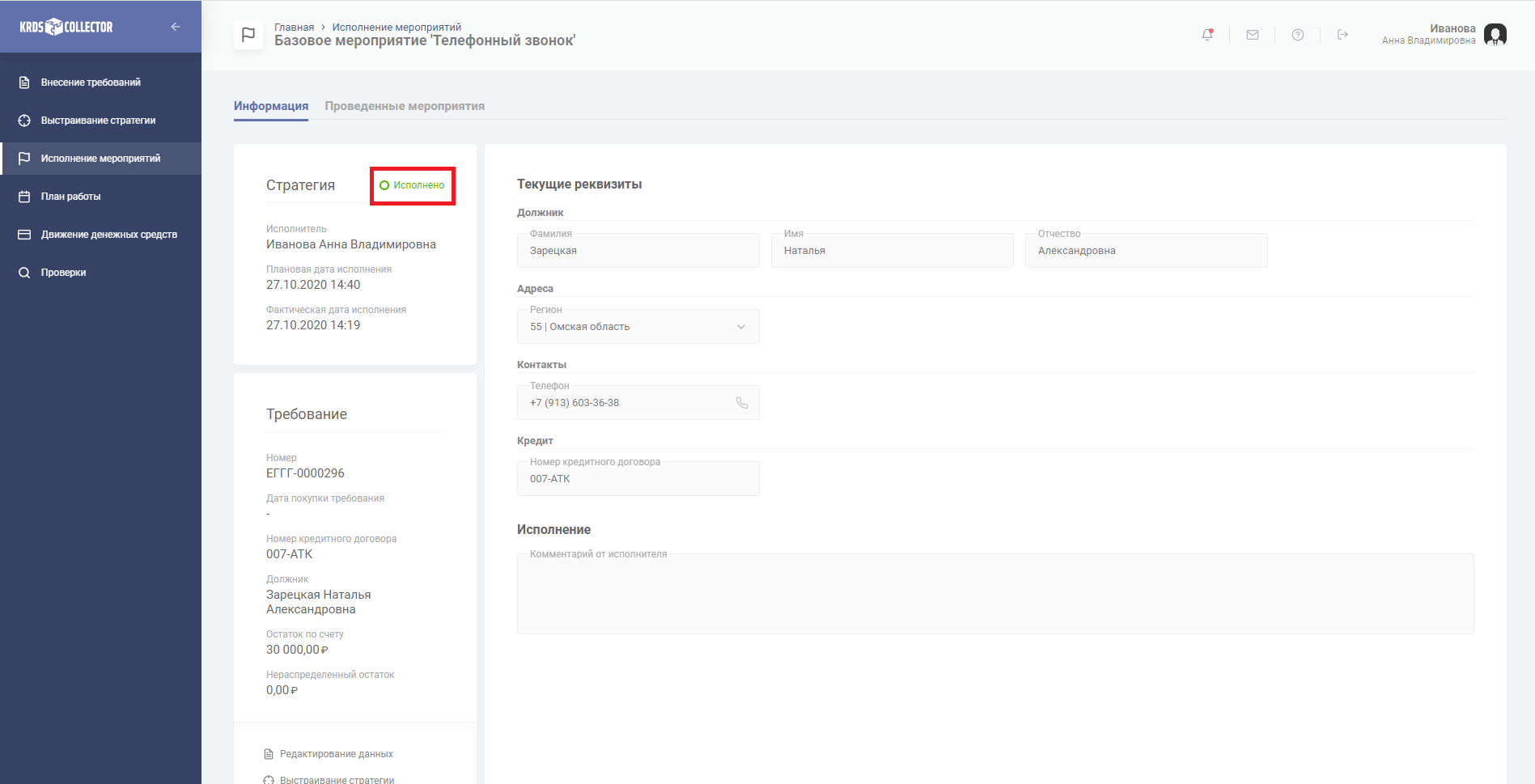The width and height of the screenshot is (1535, 784).
Task: Open help question mark icon
Action: [x=1298, y=35]
